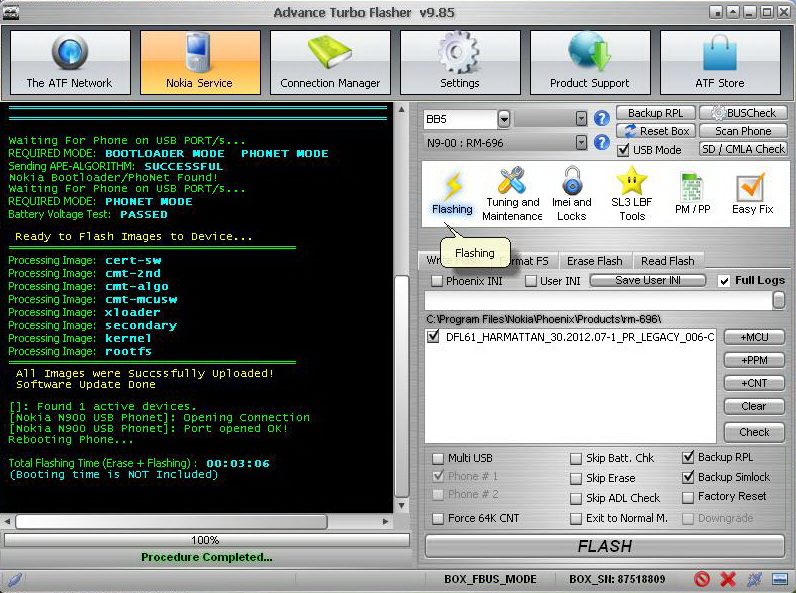Viewport: 796px width, 593px height.
Task: Open Imei and Locks section
Action: tap(572, 194)
